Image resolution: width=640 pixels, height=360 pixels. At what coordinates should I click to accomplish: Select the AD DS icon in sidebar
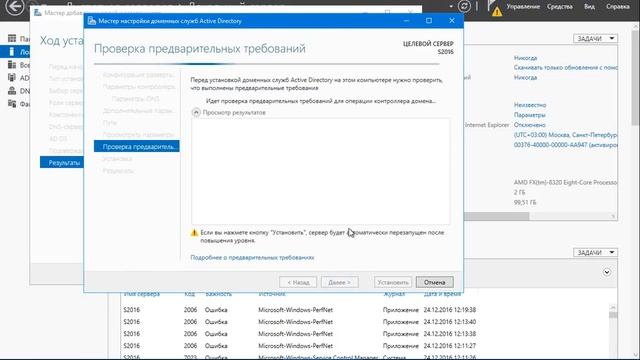pos(12,78)
